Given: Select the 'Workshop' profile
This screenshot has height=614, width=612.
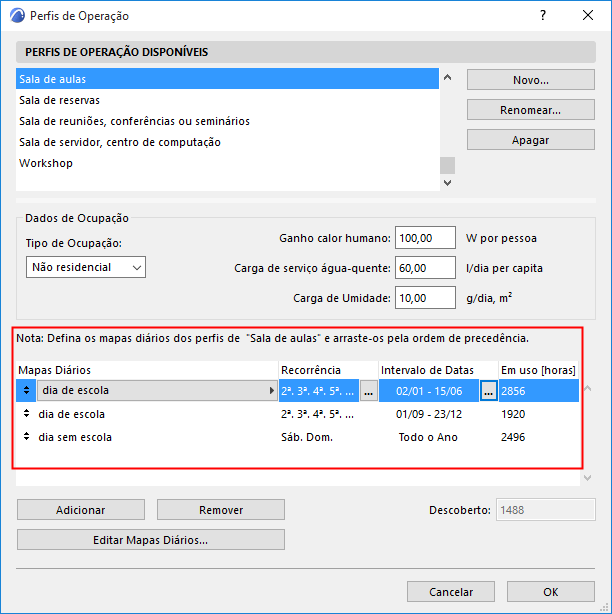Looking at the screenshot, I should pyautogui.click(x=227, y=163).
